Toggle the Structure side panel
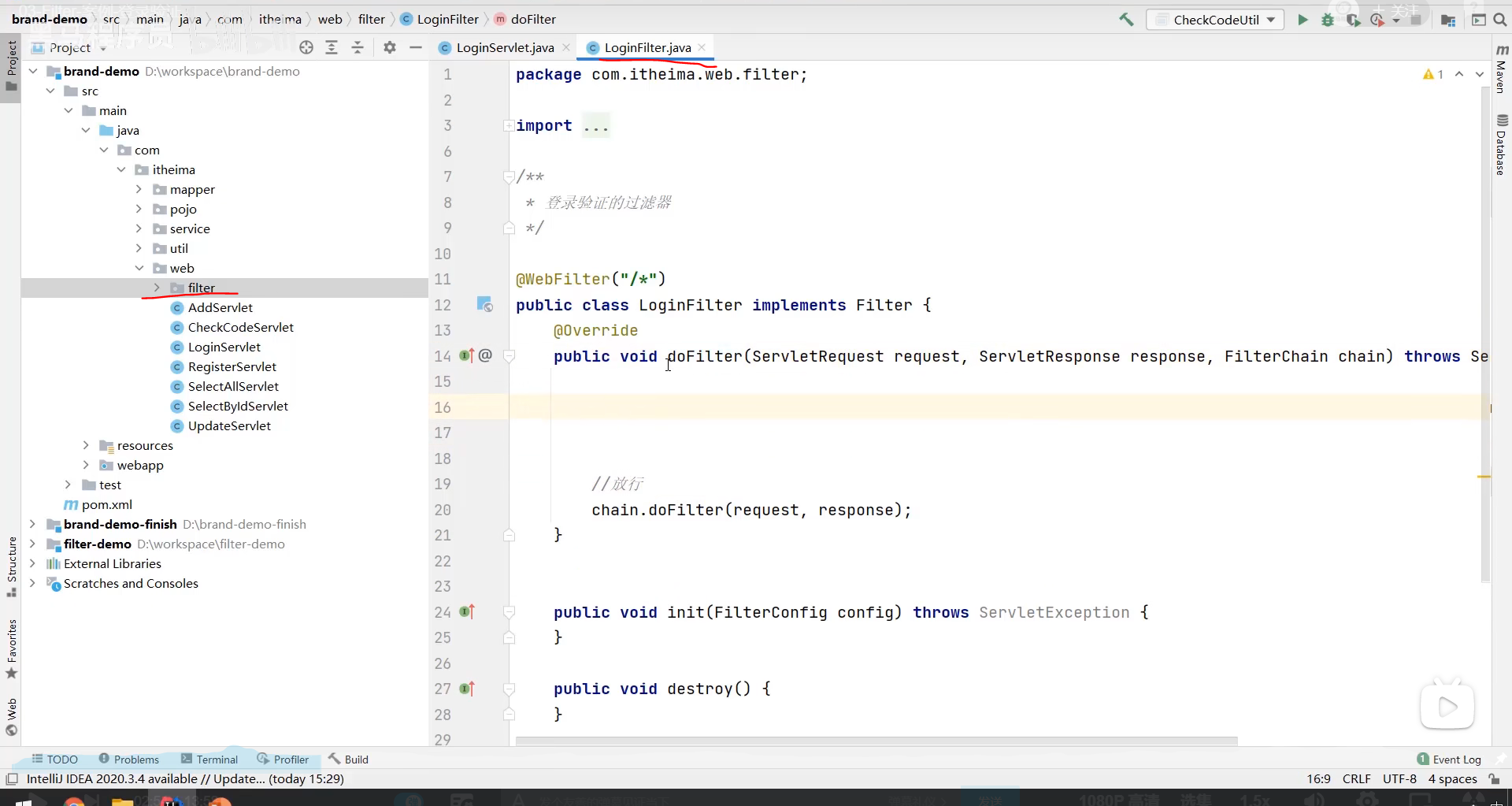The height and width of the screenshot is (806, 1512). click(11, 566)
